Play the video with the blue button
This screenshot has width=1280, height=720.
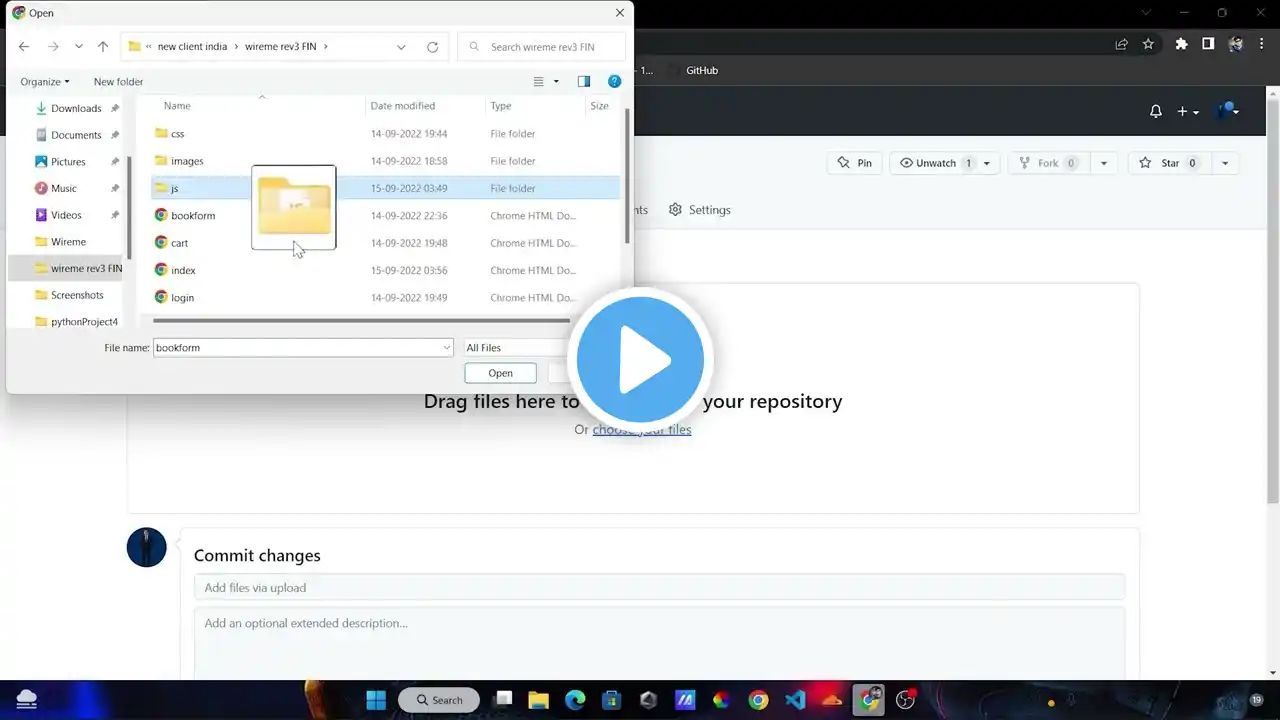pyautogui.click(x=640, y=359)
